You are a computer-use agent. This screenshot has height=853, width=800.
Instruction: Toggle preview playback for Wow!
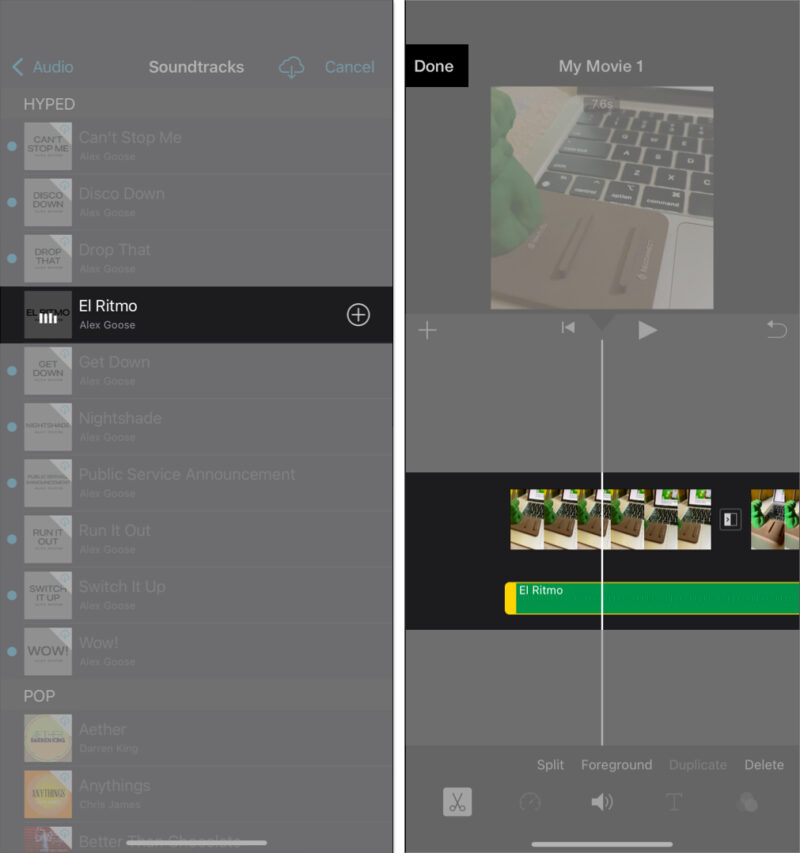[10, 651]
